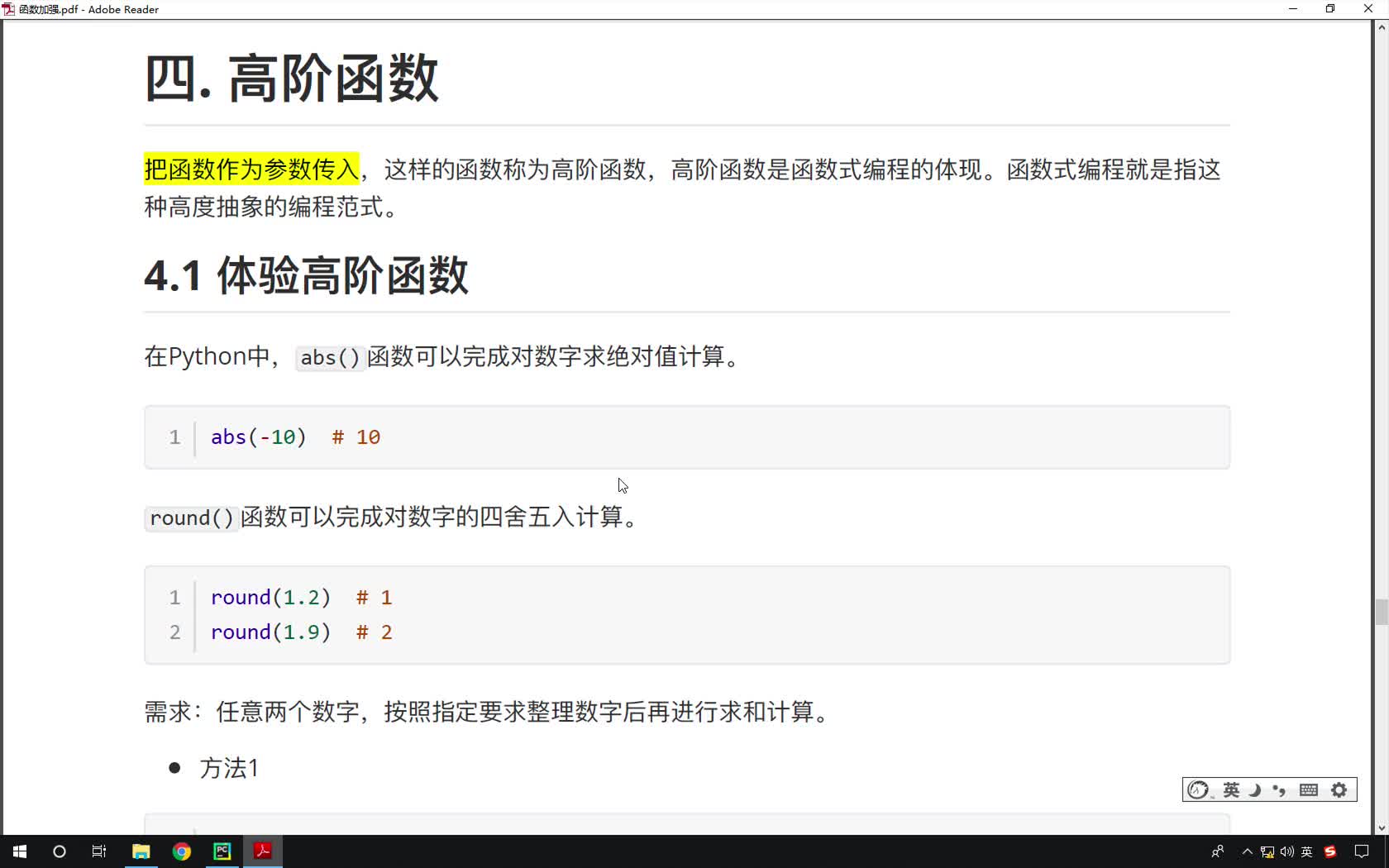Click the code line abs(-10)
Viewport: 1389px width, 868px height.
click(x=259, y=437)
